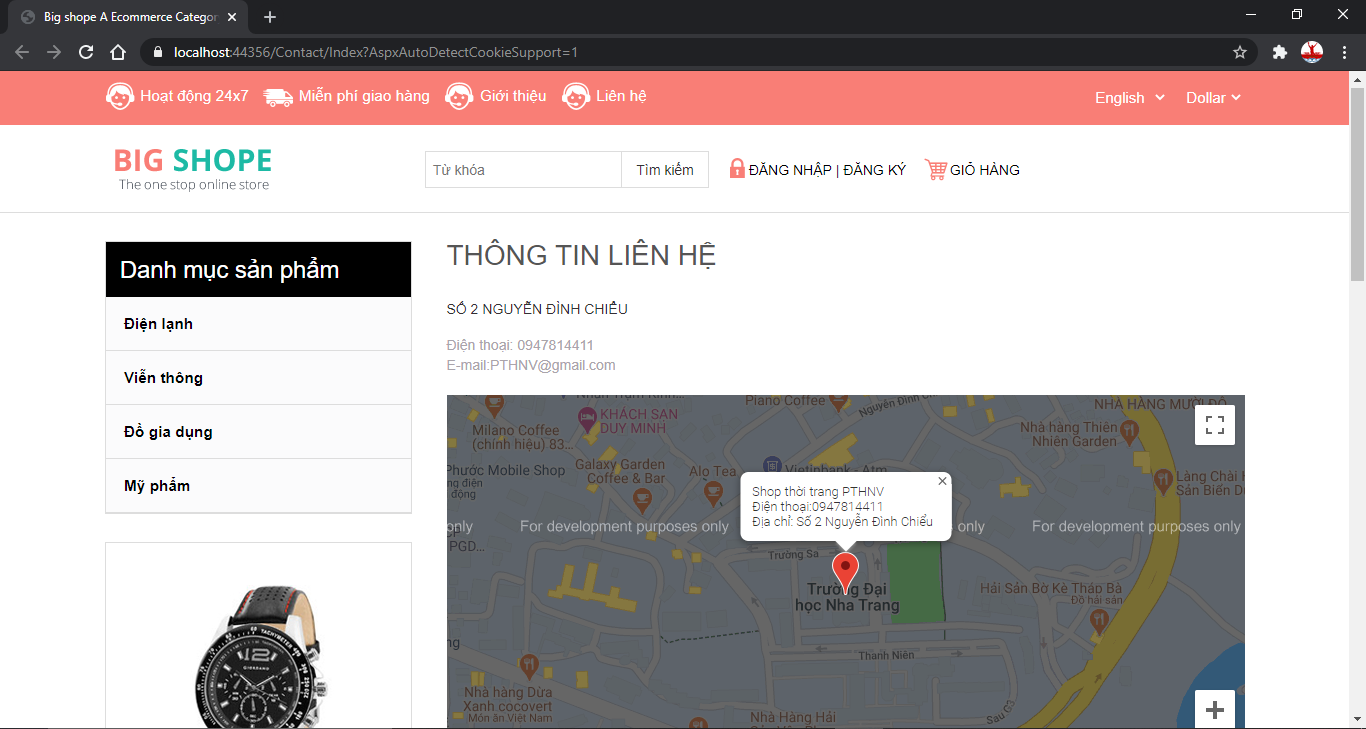Click the headset icon beside Liên hệ
Image resolution: width=1366 pixels, height=729 pixels.
[576, 96]
